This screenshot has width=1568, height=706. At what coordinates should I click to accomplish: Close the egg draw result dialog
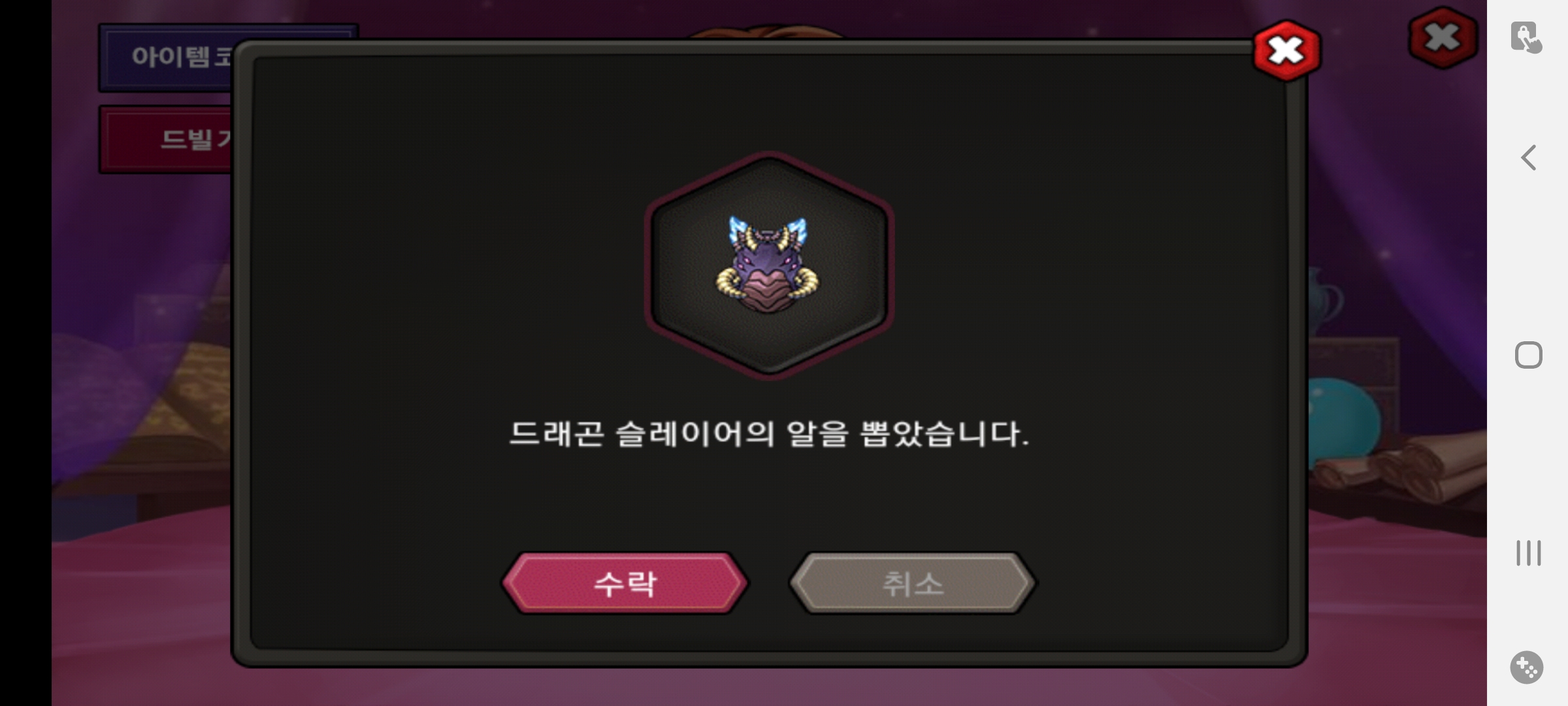click(x=1286, y=51)
